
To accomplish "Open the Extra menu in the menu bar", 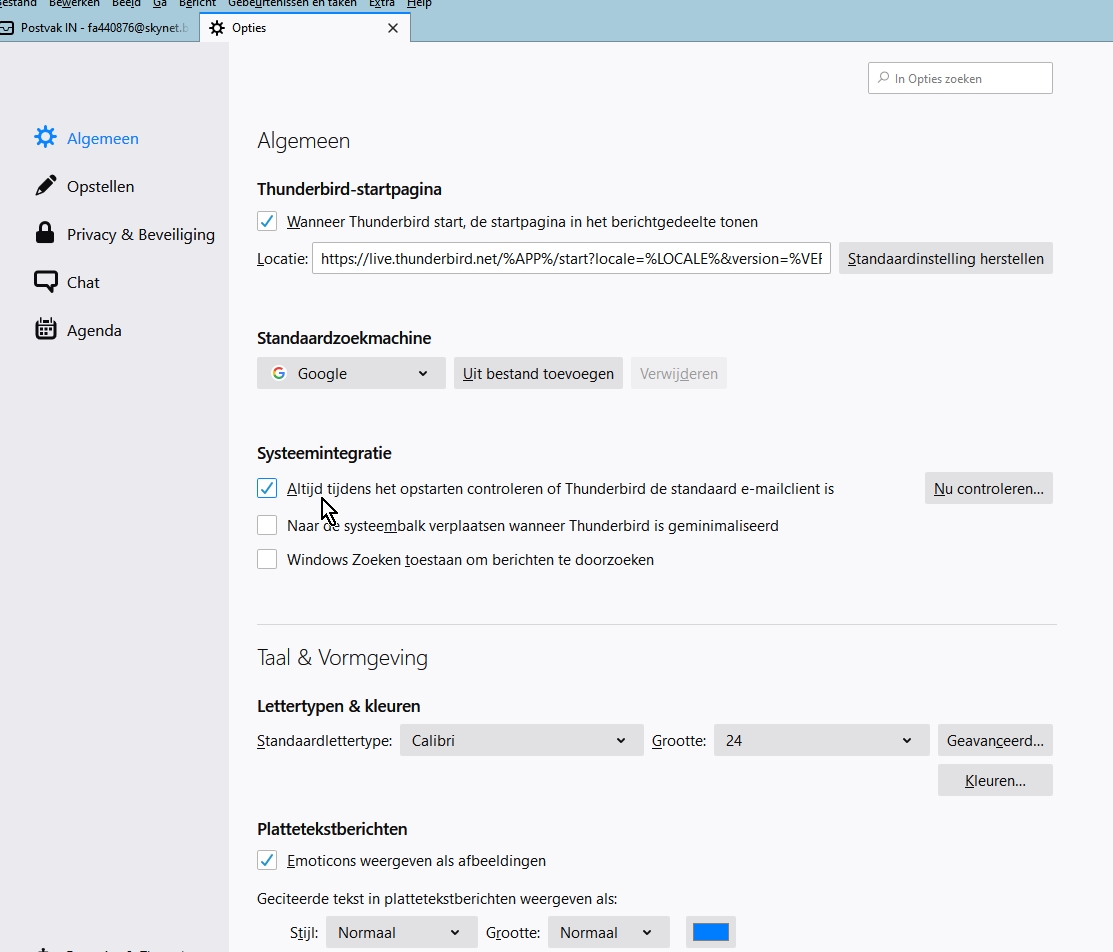I will [381, 4].
